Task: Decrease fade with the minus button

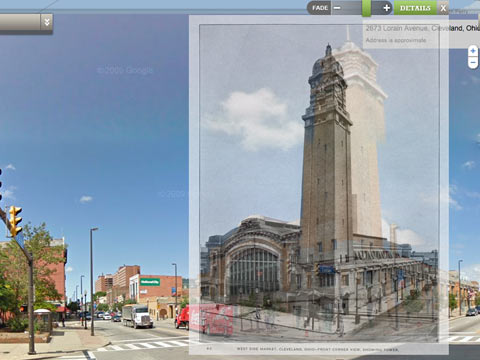Action: pyautogui.click(x=337, y=8)
